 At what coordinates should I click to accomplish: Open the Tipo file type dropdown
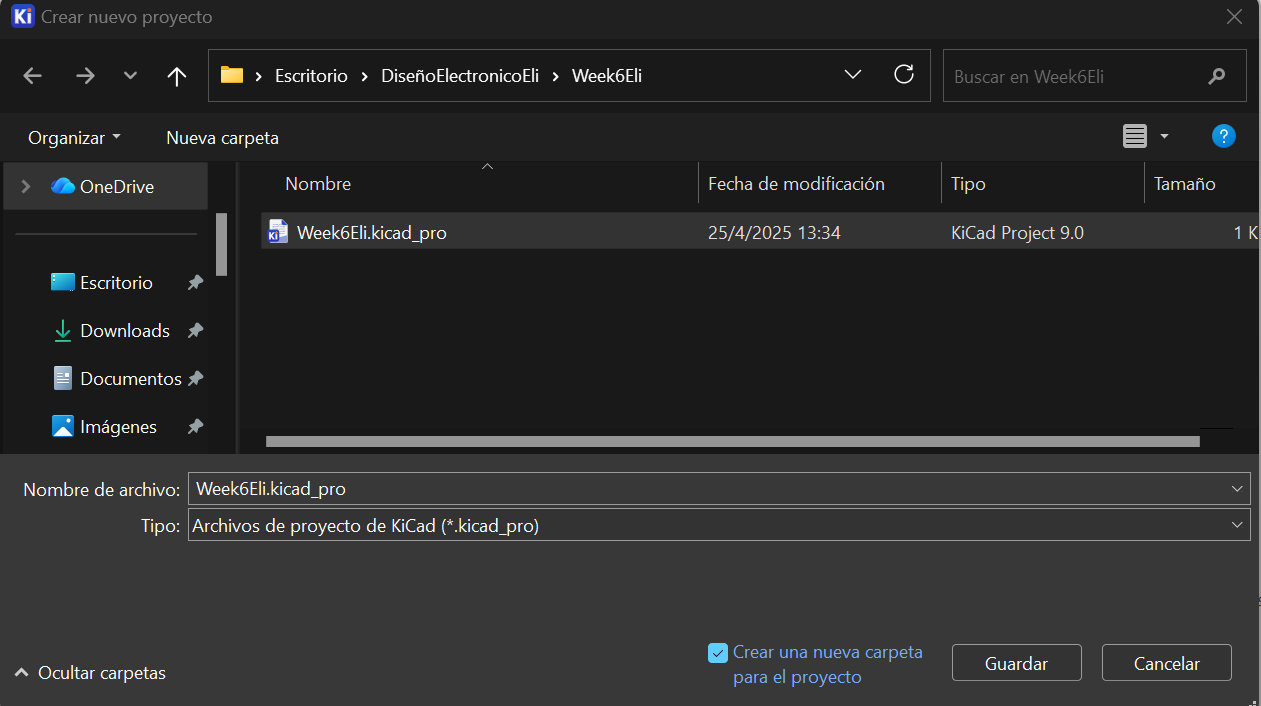[x=719, y=525]
